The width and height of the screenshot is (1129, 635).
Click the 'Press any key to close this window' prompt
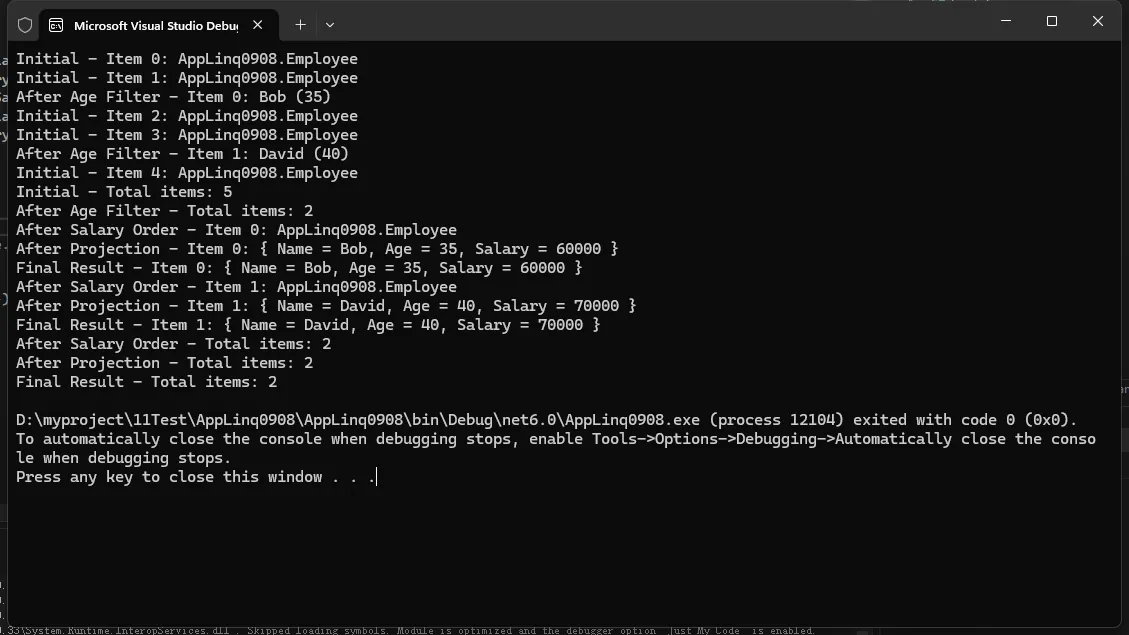coord(195,477)
